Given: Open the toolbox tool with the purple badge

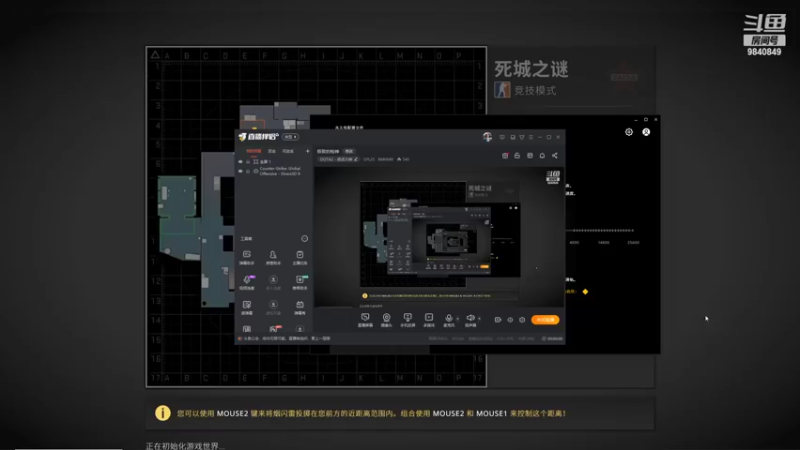Looking at the screenshot, I should [247, 282].
